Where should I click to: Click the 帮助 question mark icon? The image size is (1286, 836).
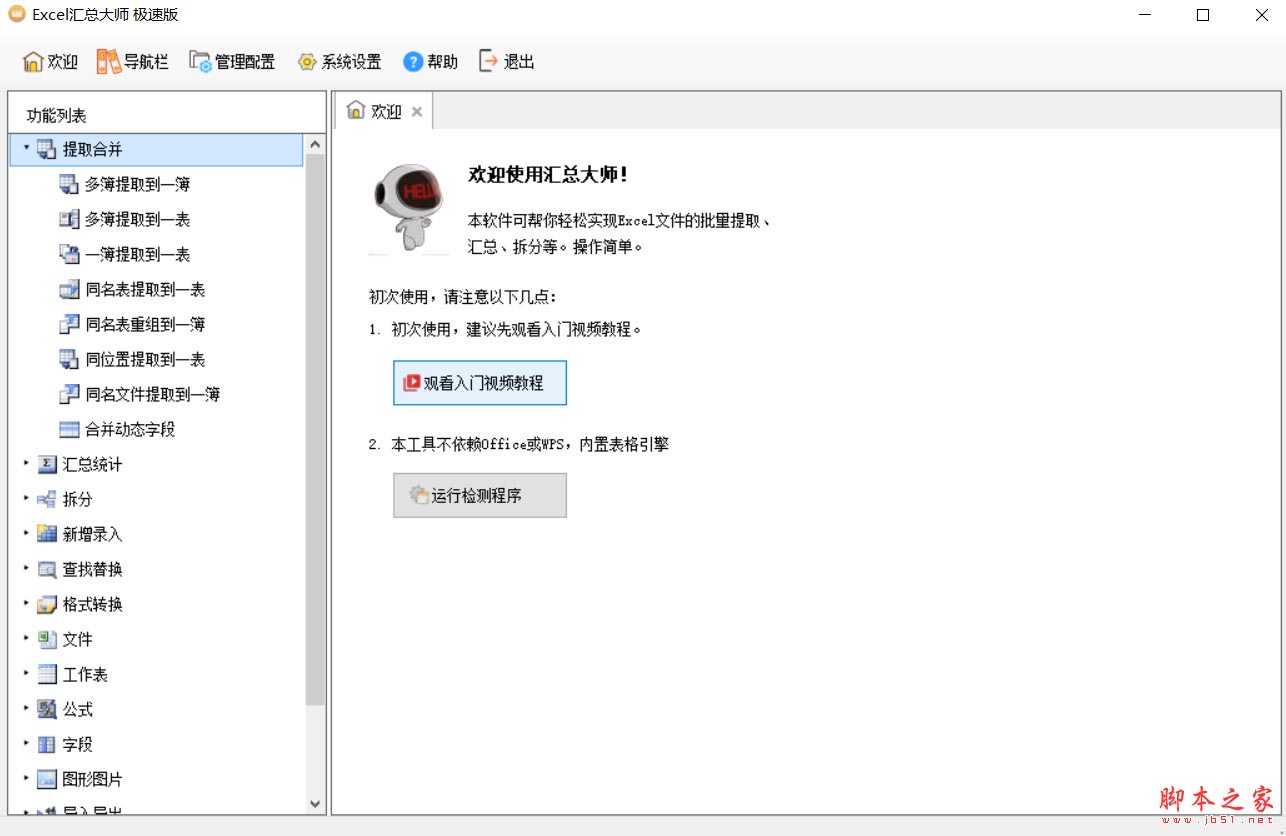pyautogui.click(x=413, y=62)
